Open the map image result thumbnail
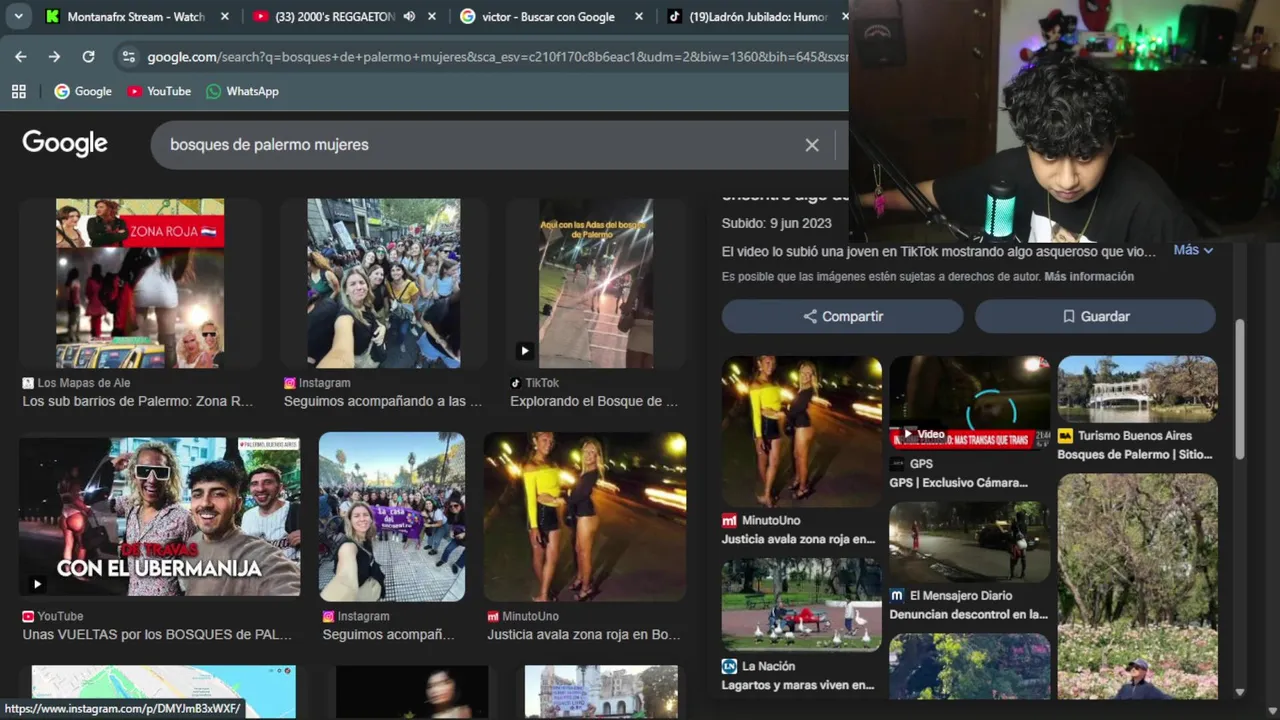Image resolution: width=1280 pixels, height=720 pixels. [164, 692]
